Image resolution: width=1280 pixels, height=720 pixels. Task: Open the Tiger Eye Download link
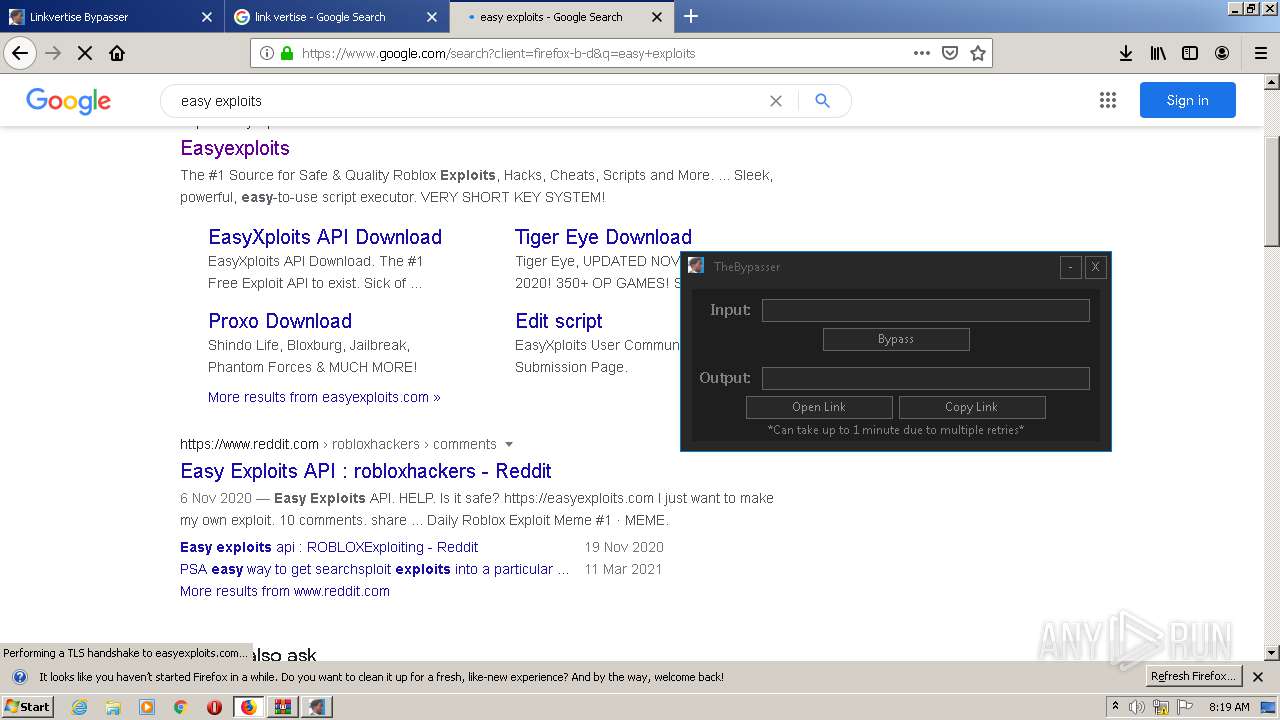pyautogui.click(x=603, y=237)
